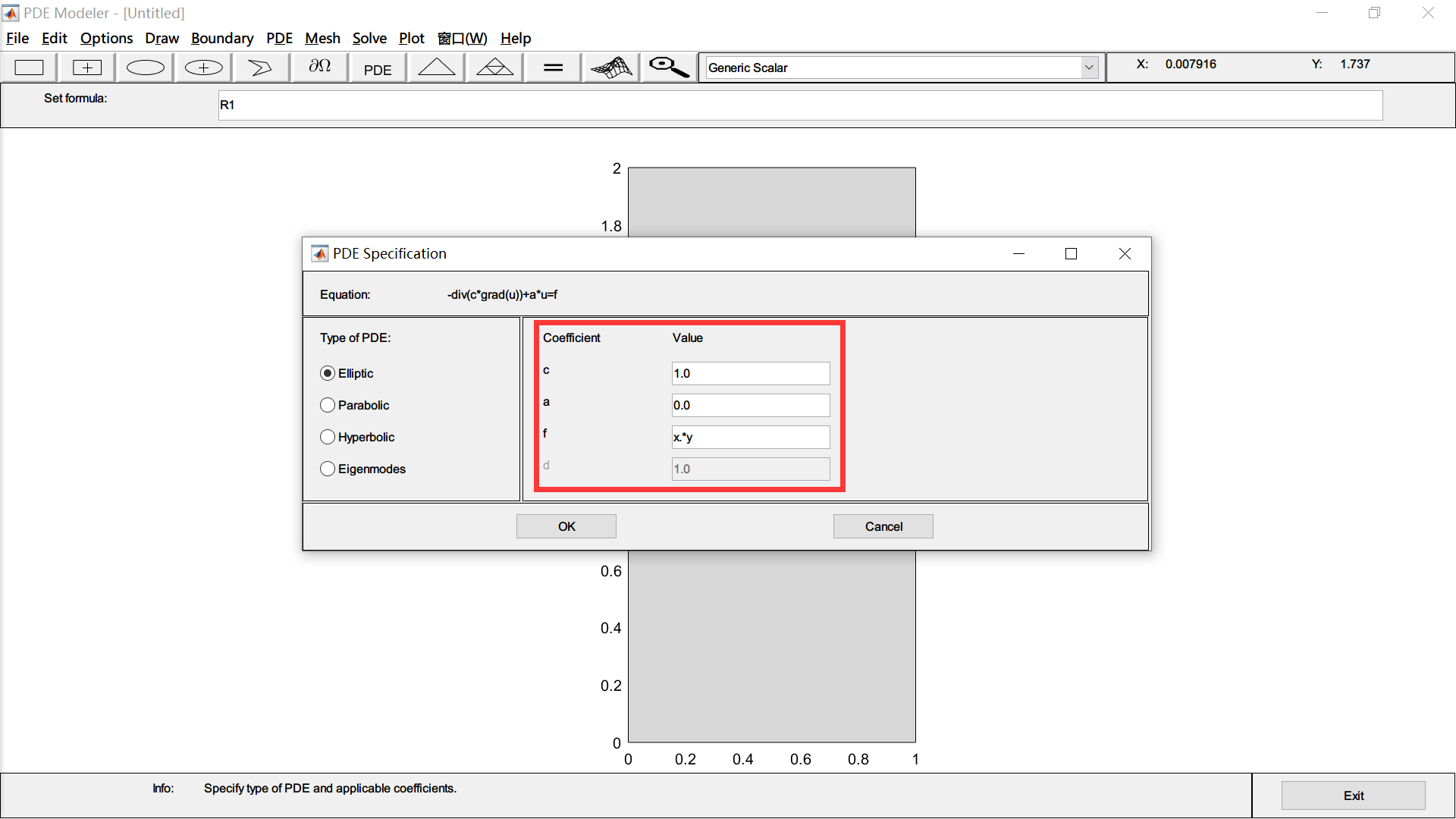1456x819 pixels.
Task: Select the Parabolic PDE type
Action: point(328,405)
